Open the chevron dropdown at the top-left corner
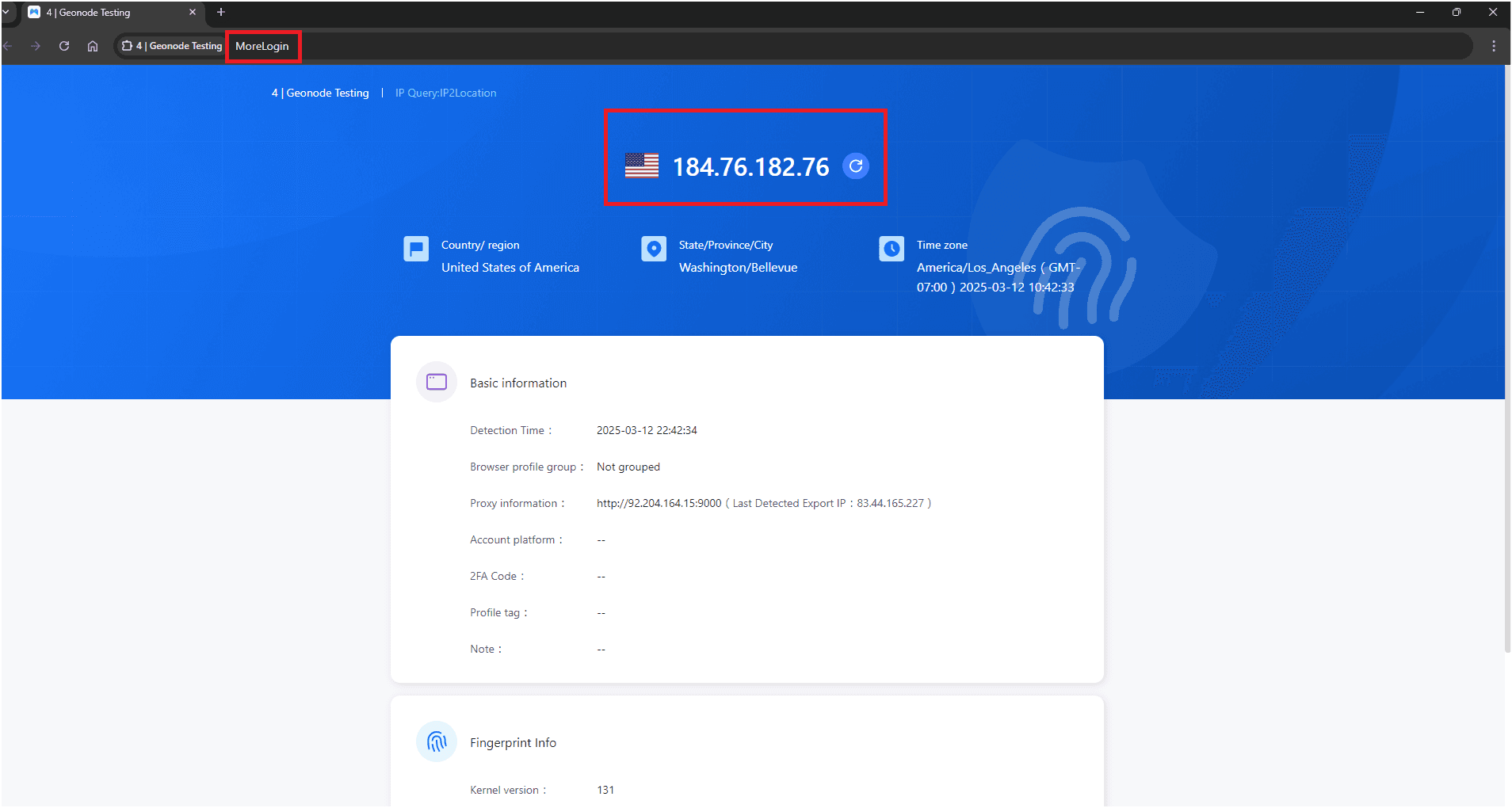This screenshot has height=808, width=1512. 7,12
